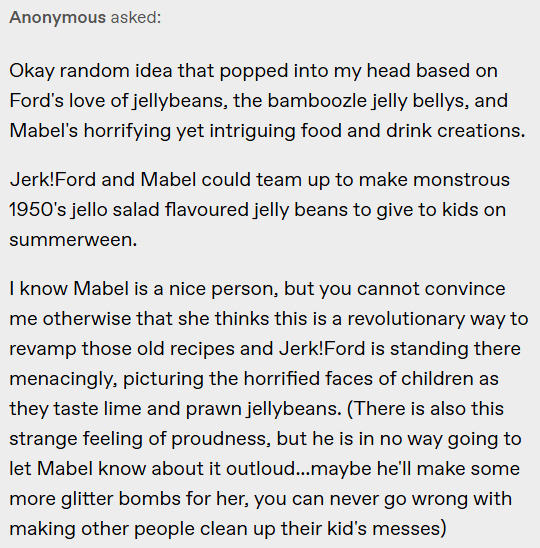Click "Mabel's horrifying yet intriguing" line of text
Image resolution: width=540 pixels, height=548 pixels.
tap(152, 131)
